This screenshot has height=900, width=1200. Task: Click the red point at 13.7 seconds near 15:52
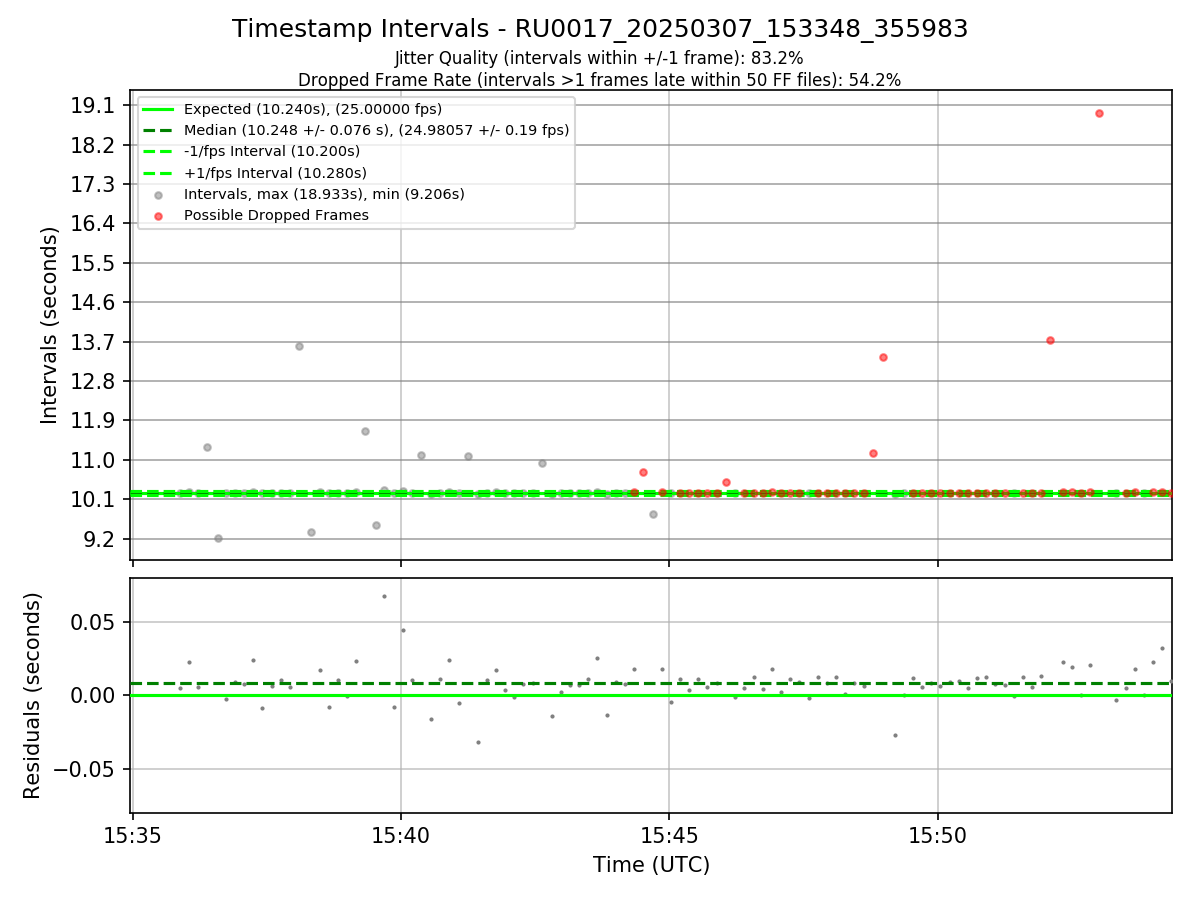(1050, 340)
